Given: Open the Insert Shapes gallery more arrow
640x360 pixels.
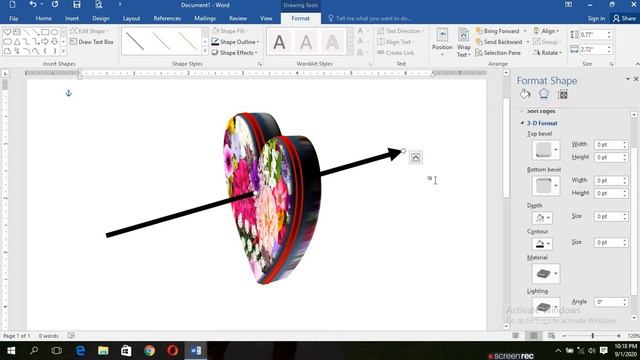Looking at the screenshot, I should (63, 51).
